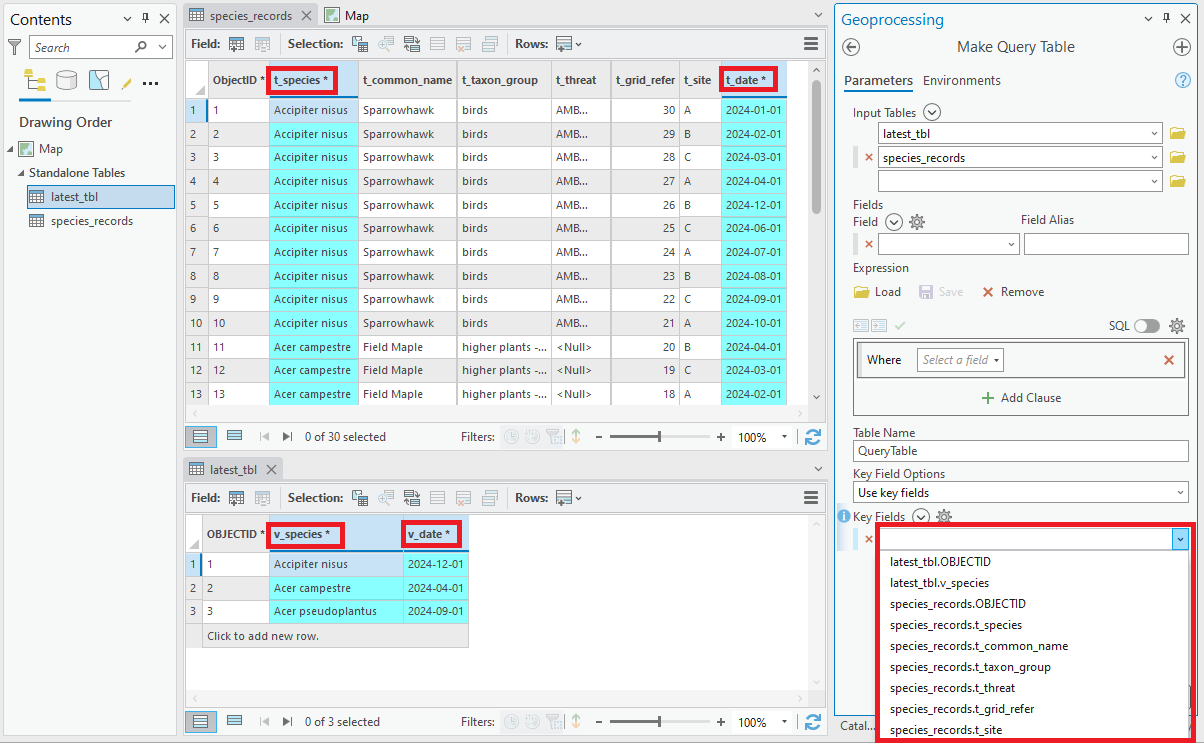The width and height of the screenshot is (1204, 743).
Task: Browse folder icon next to latest_tbl input
Action: [1177, 133]
